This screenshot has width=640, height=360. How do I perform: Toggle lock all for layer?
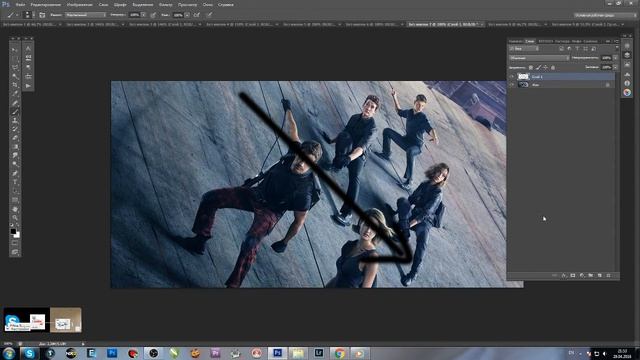click(x=553, y=67)
